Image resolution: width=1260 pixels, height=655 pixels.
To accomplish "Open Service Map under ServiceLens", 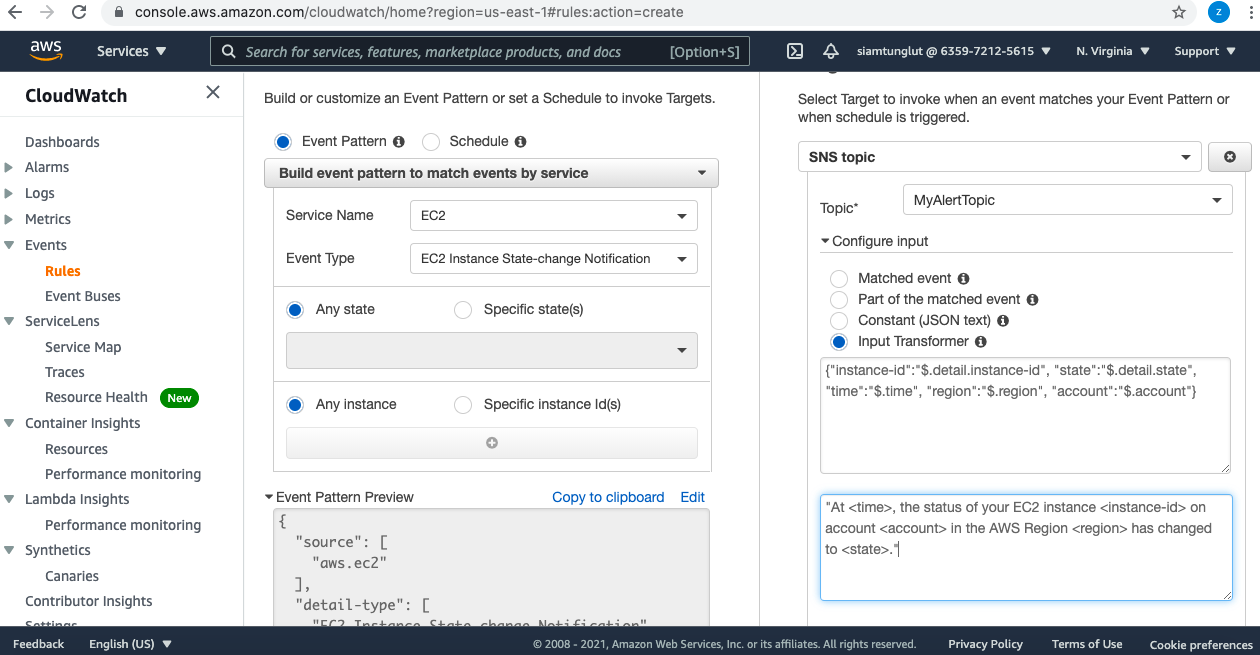I will (83, 347).
